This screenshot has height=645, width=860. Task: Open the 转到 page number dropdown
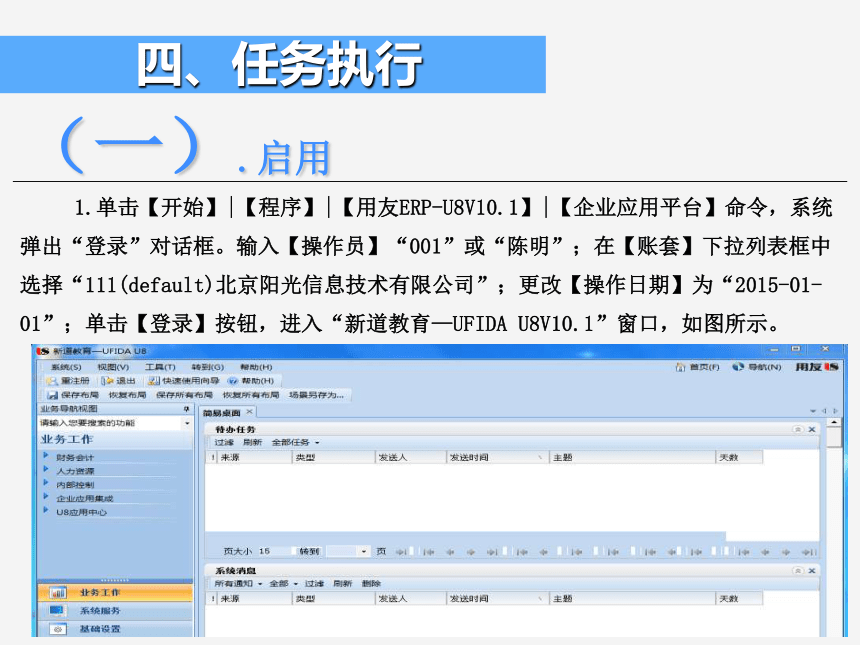click(x=364, y=552)
